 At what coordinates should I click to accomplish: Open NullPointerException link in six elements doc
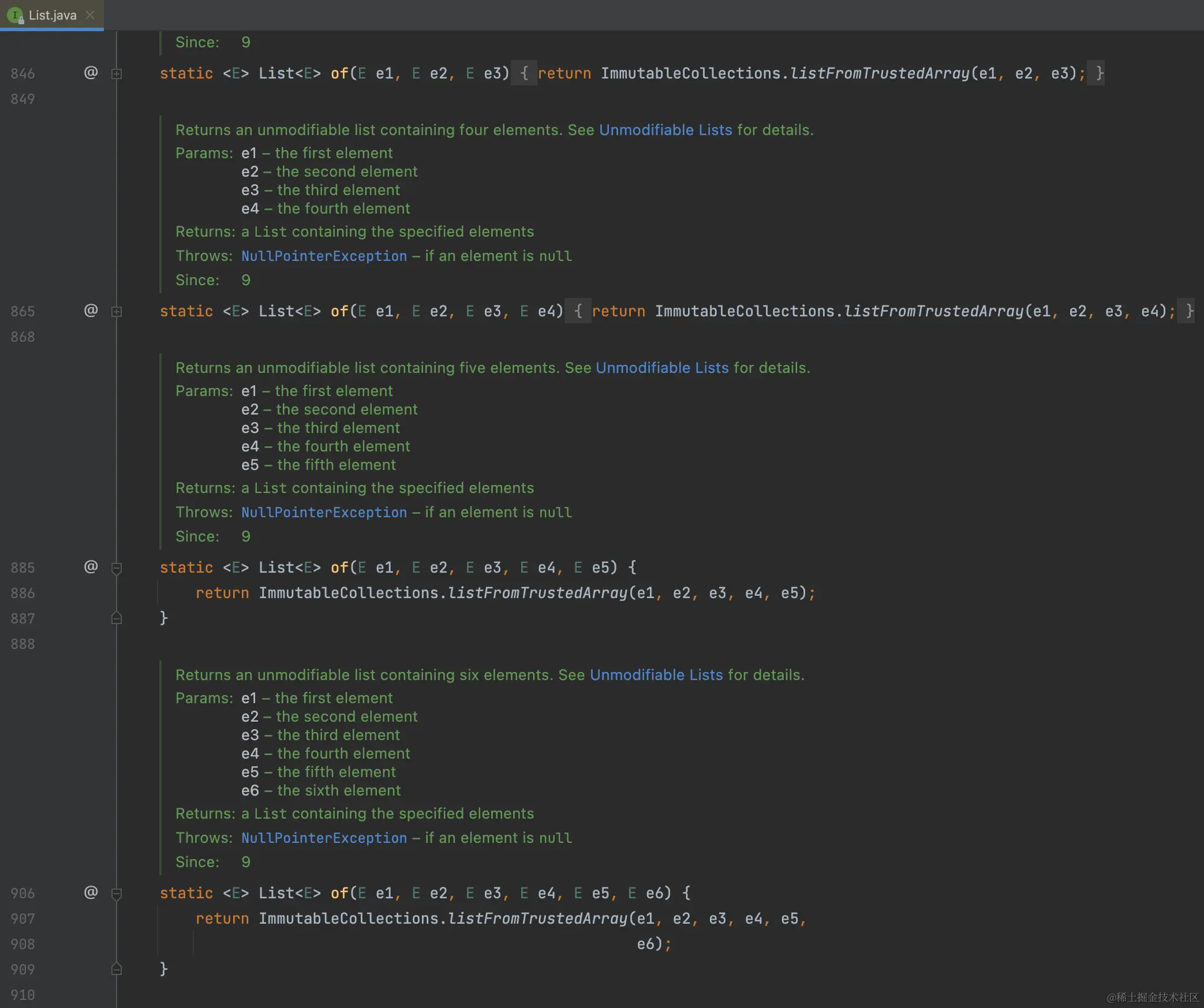click(x=324, y=838)
